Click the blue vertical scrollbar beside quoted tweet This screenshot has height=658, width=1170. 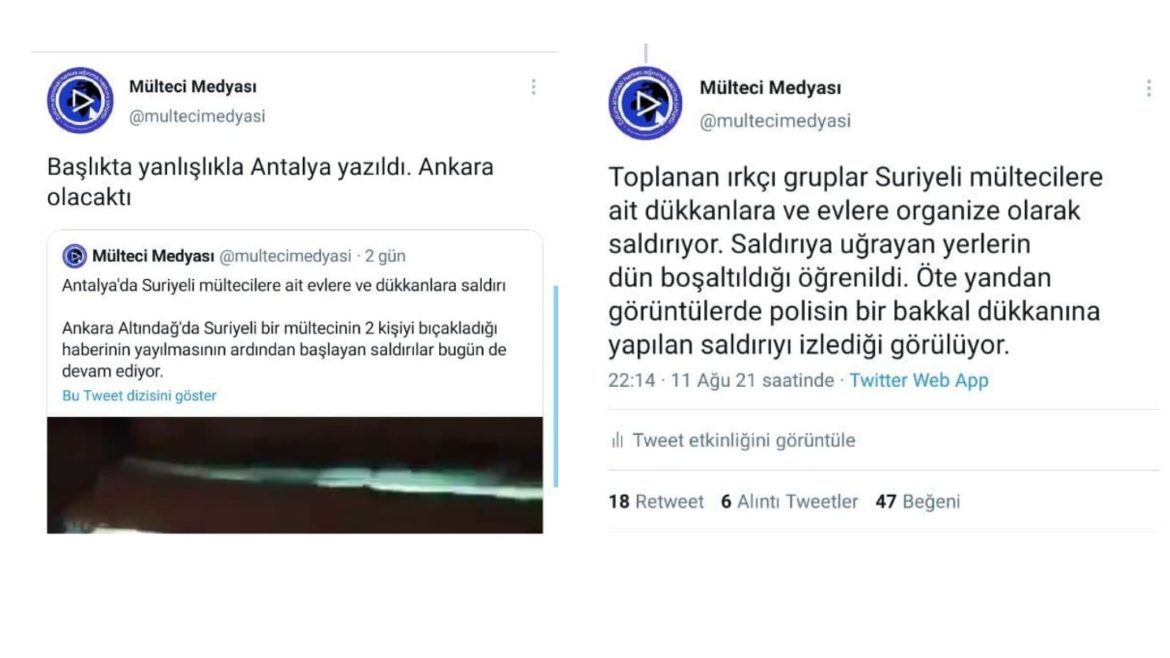pyautogui.click(x=556, y=386)
